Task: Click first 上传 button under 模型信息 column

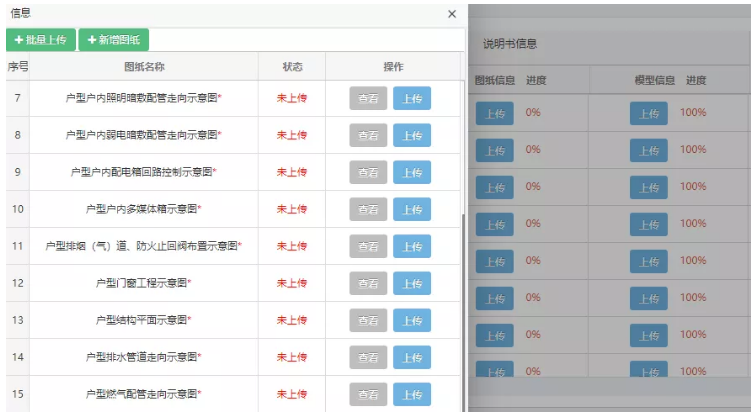Action: coord(648,113)
